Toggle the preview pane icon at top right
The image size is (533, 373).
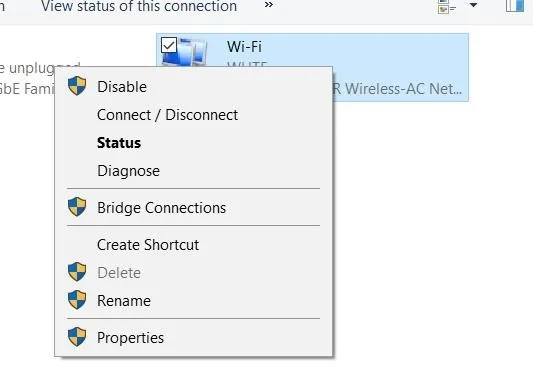[x=515, y=6]
